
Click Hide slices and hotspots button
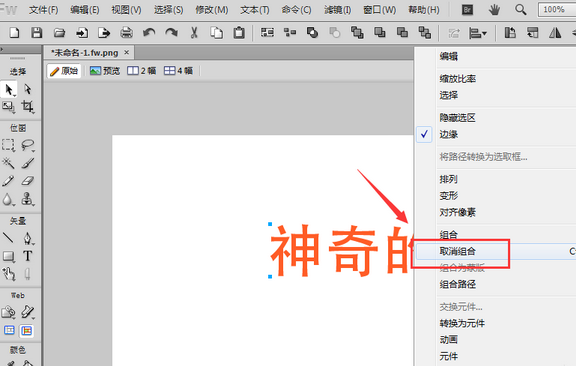point(9,330)
